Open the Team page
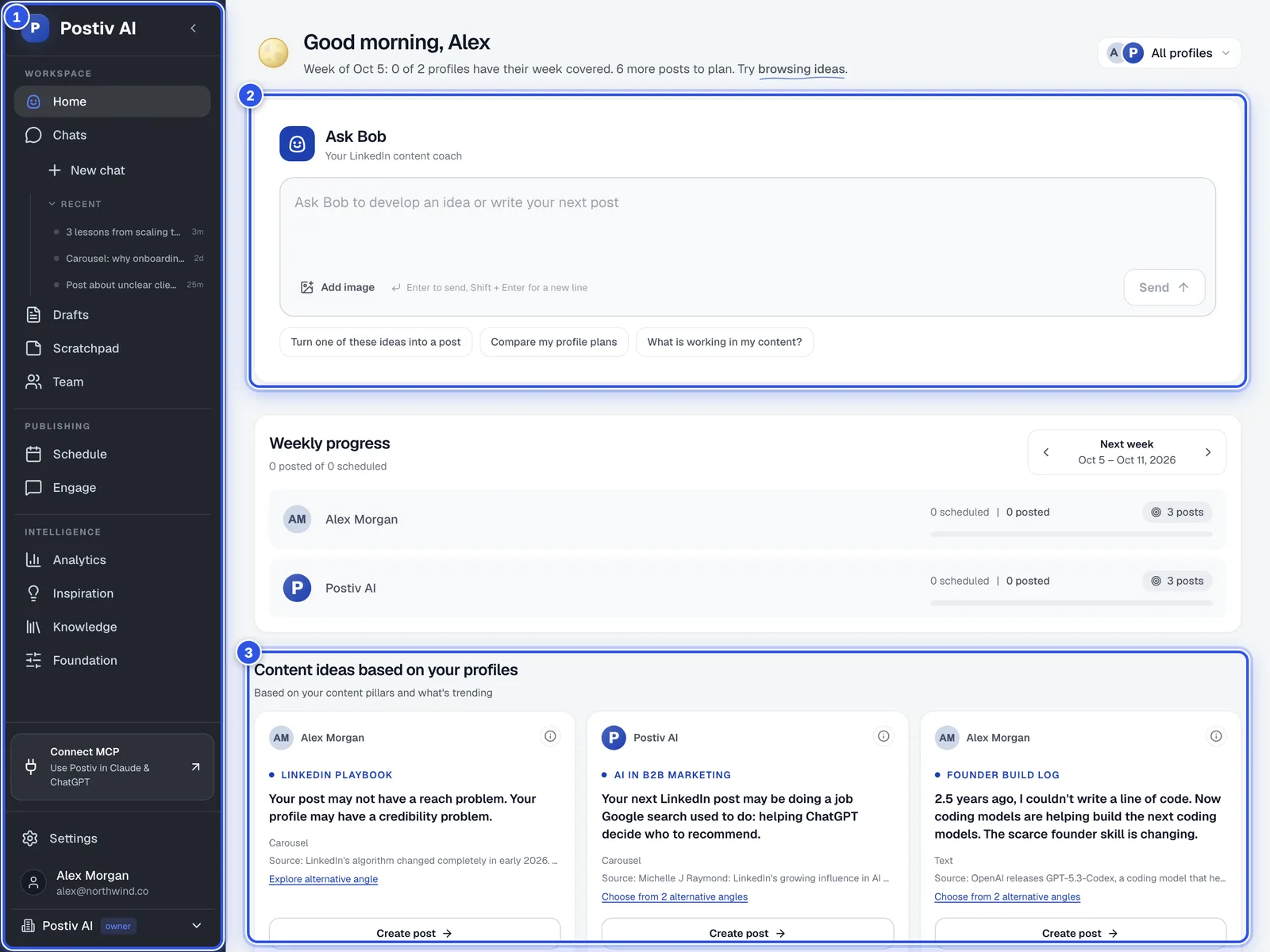The height and width of the screenshot is (952, 1270). 112,382
